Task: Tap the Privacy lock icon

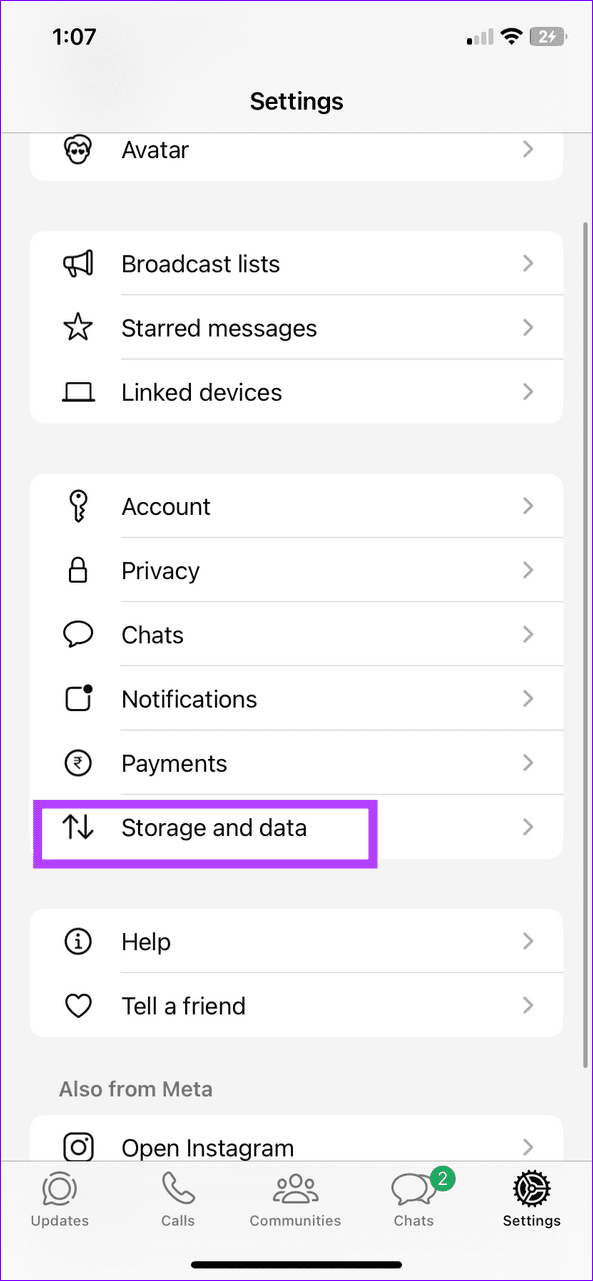Action: [78, 570]
